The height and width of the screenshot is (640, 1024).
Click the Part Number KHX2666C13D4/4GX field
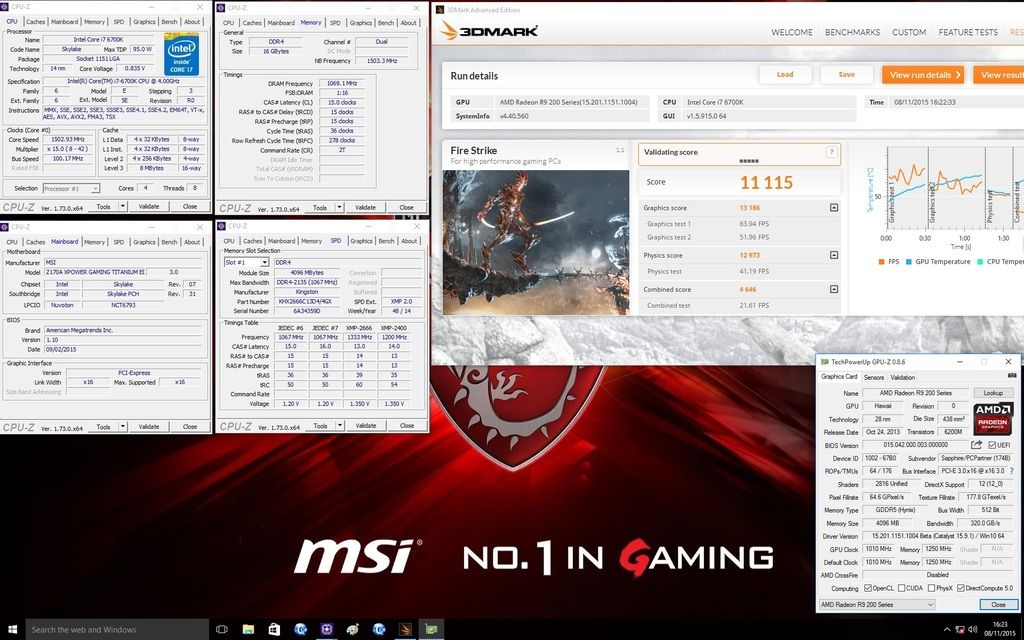(308, 302)
